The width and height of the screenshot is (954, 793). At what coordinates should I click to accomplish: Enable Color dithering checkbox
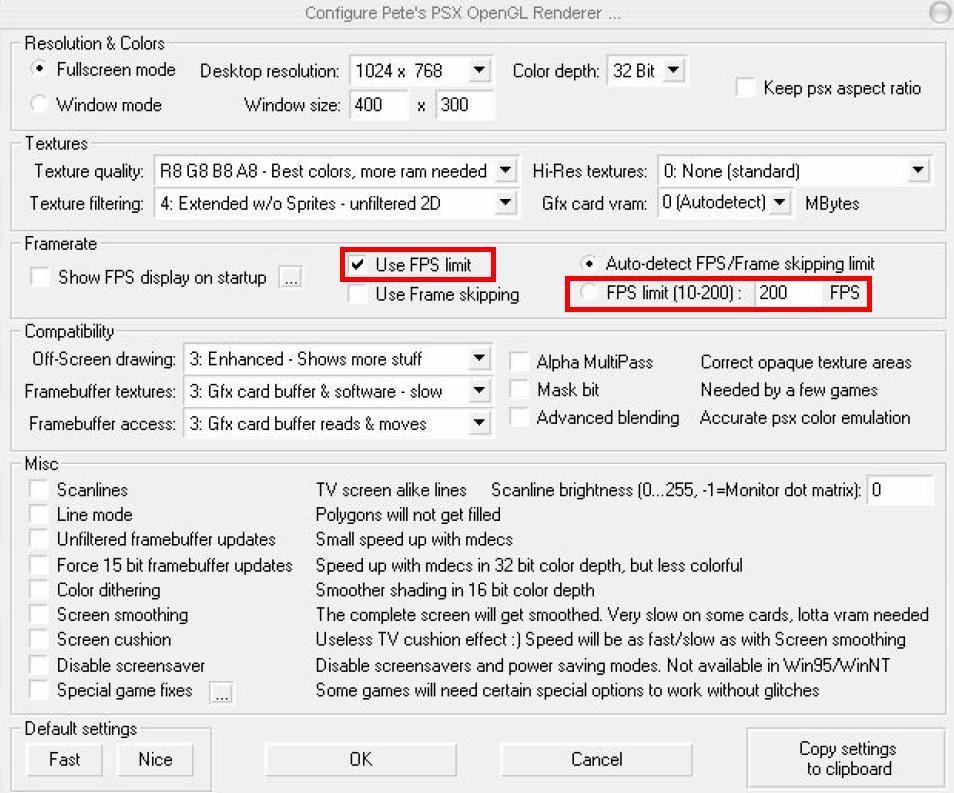click(40, 590)
